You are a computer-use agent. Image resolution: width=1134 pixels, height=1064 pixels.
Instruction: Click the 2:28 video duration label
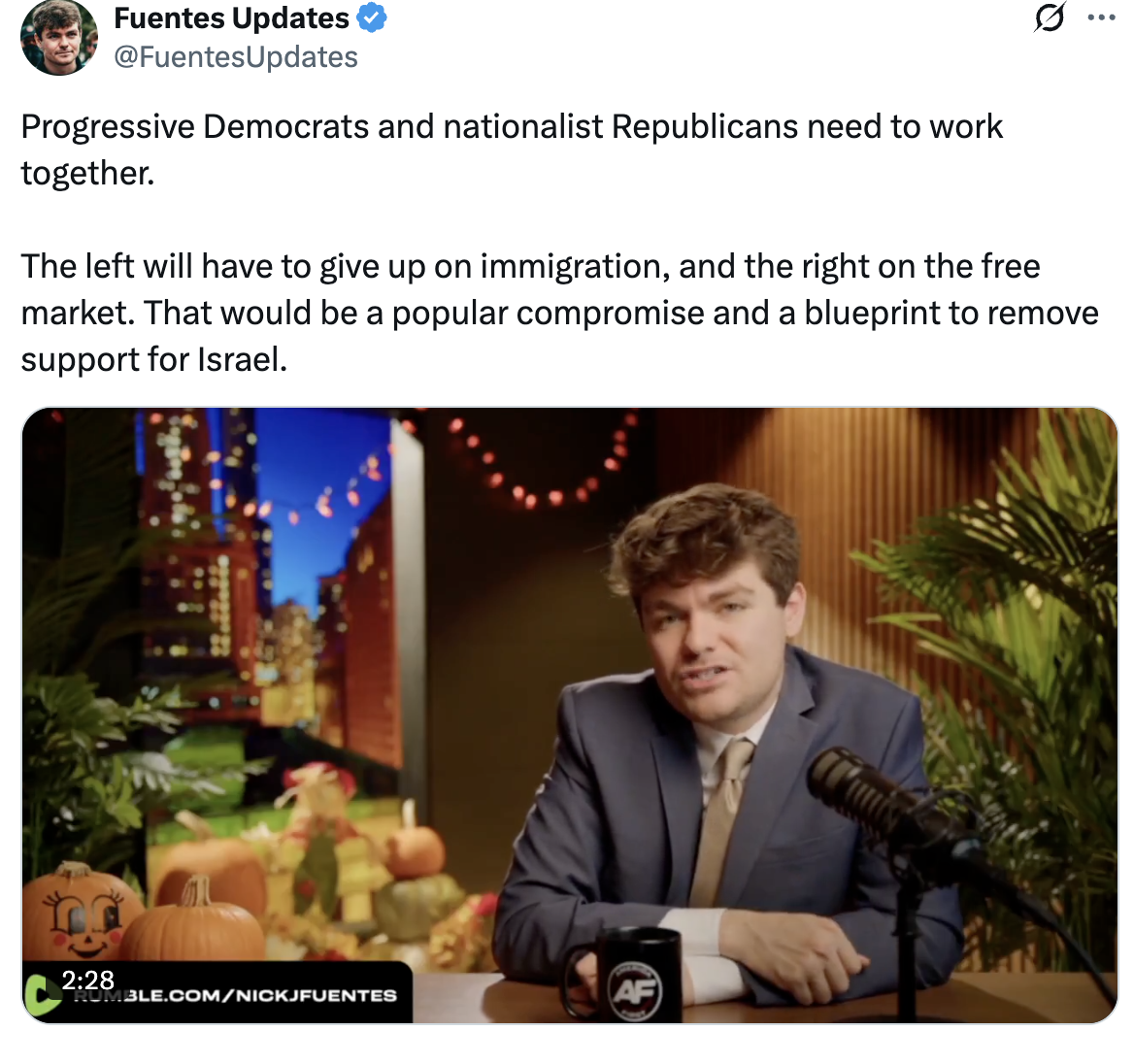pyautogui.click(x=87, y=981)
